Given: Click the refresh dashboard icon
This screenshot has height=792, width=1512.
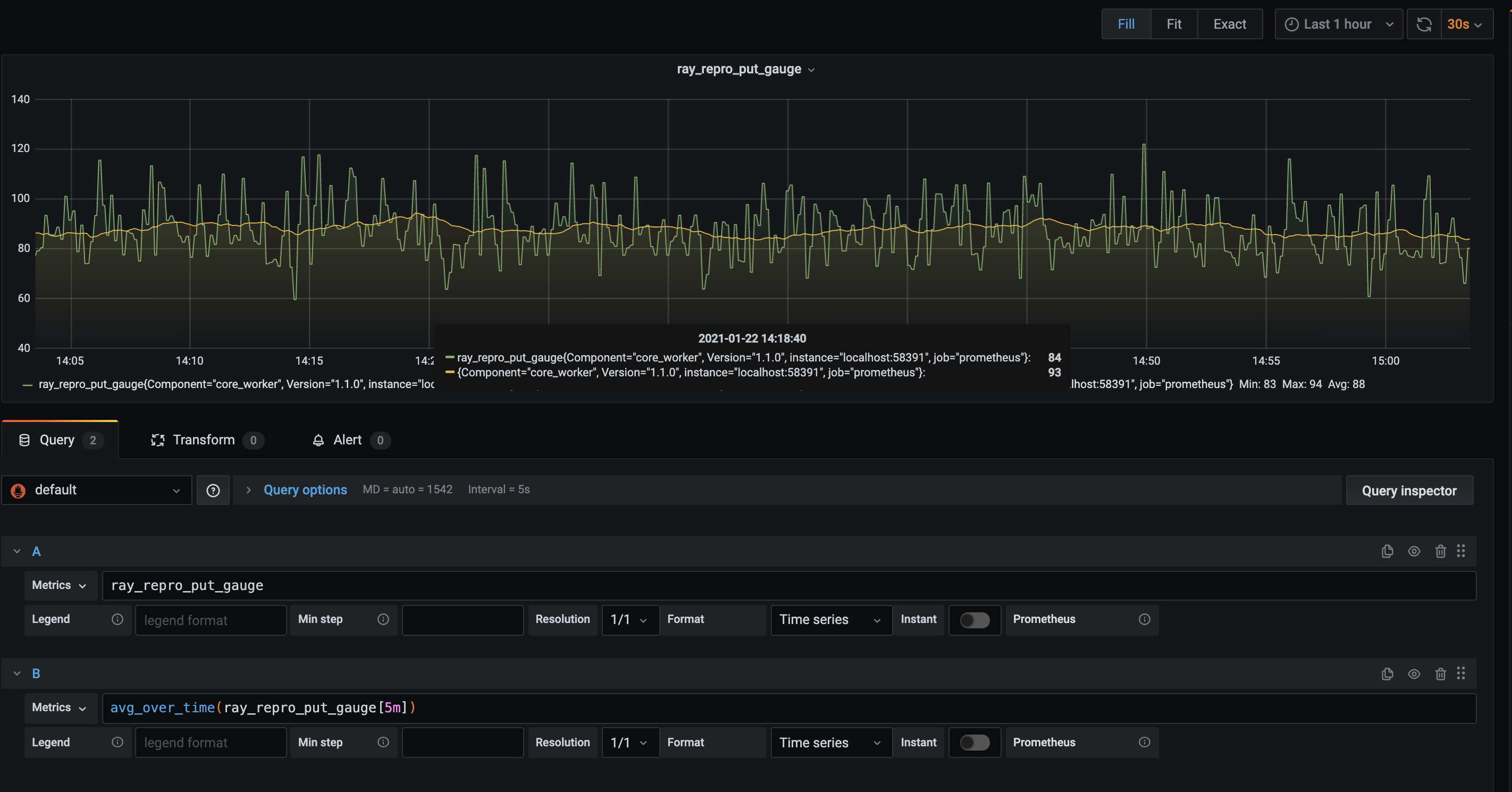Looking at the screenshot, I should click(x=1423, y=24).
